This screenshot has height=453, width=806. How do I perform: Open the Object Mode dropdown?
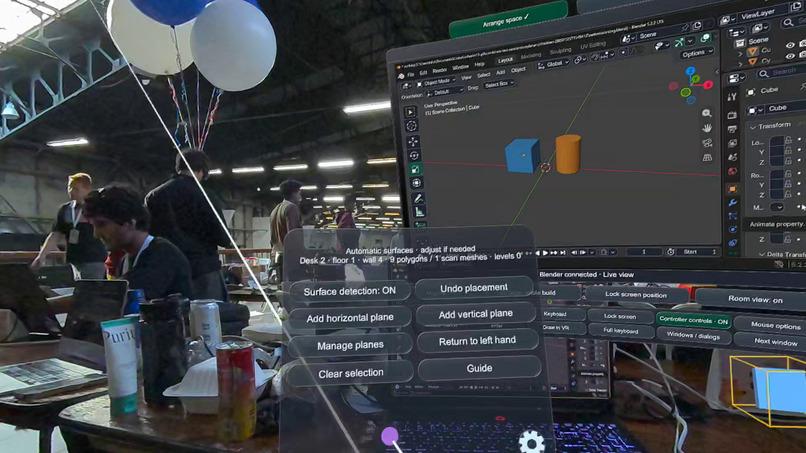(x=436, y=82)
